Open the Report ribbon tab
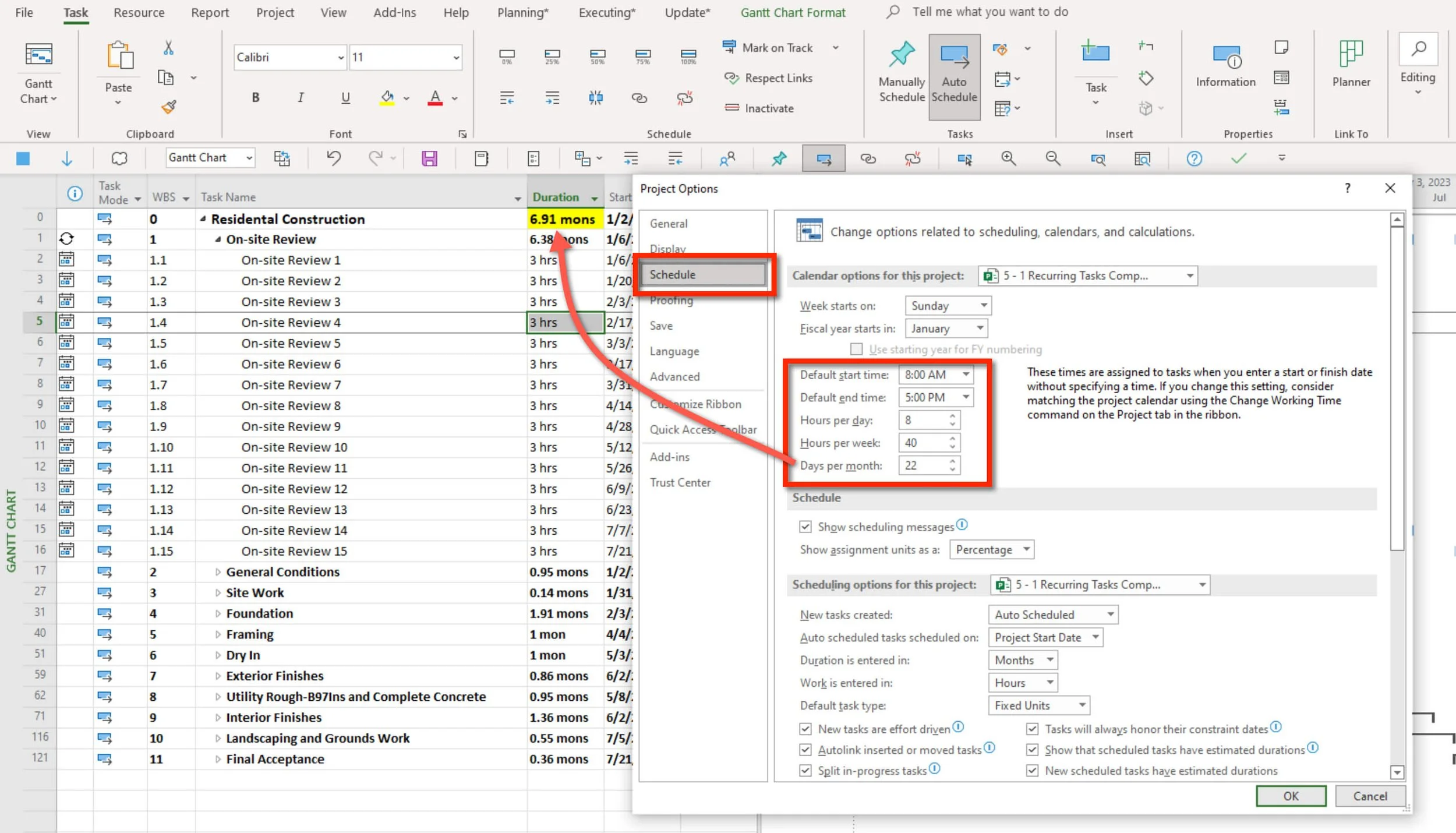 pos(210,12)
